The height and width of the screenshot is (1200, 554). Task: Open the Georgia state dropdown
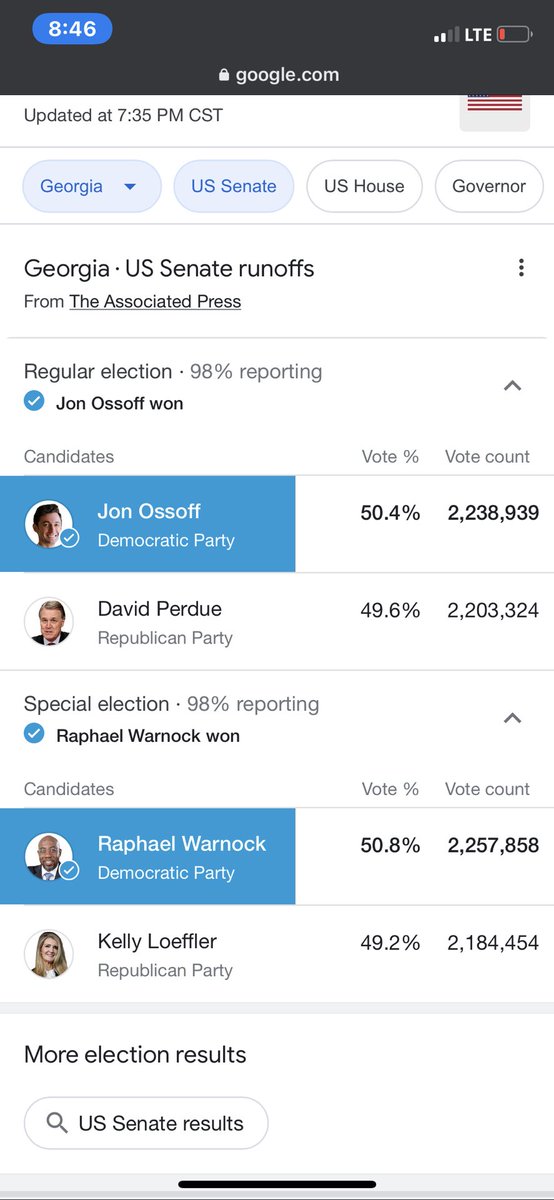(92, 186)
